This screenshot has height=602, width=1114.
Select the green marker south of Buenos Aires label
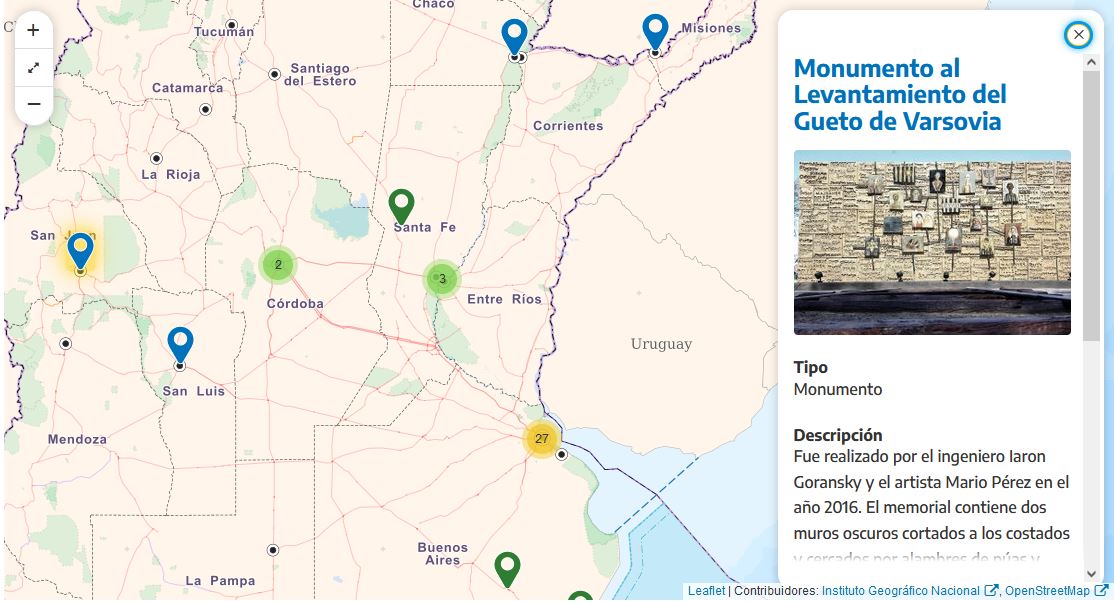pyautogui.click(x=507, y=569)
